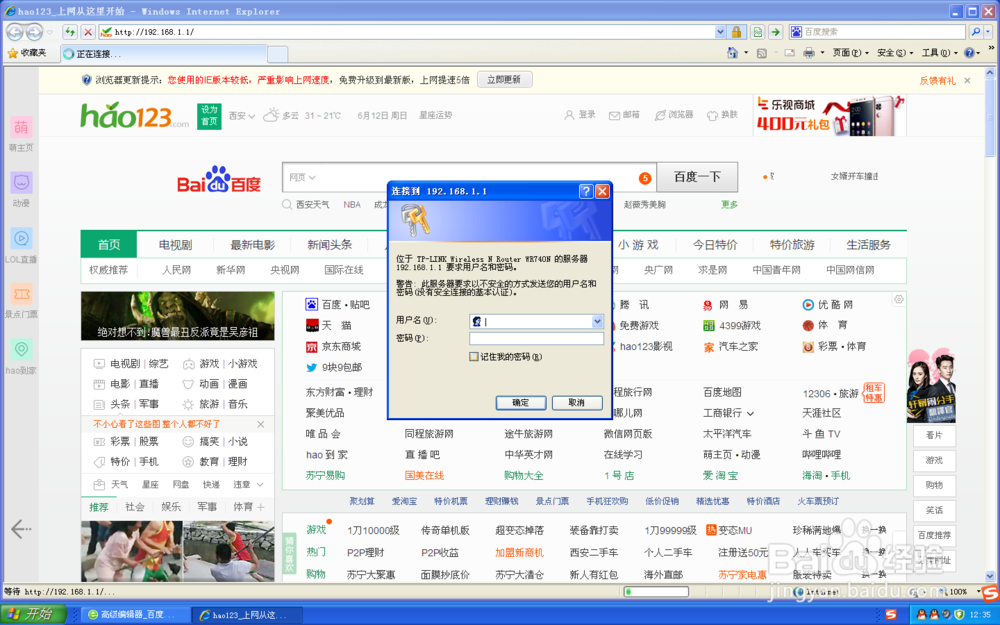1000x625 pixels.
Task: Click the Print icon in command bar
Action: 809,53
